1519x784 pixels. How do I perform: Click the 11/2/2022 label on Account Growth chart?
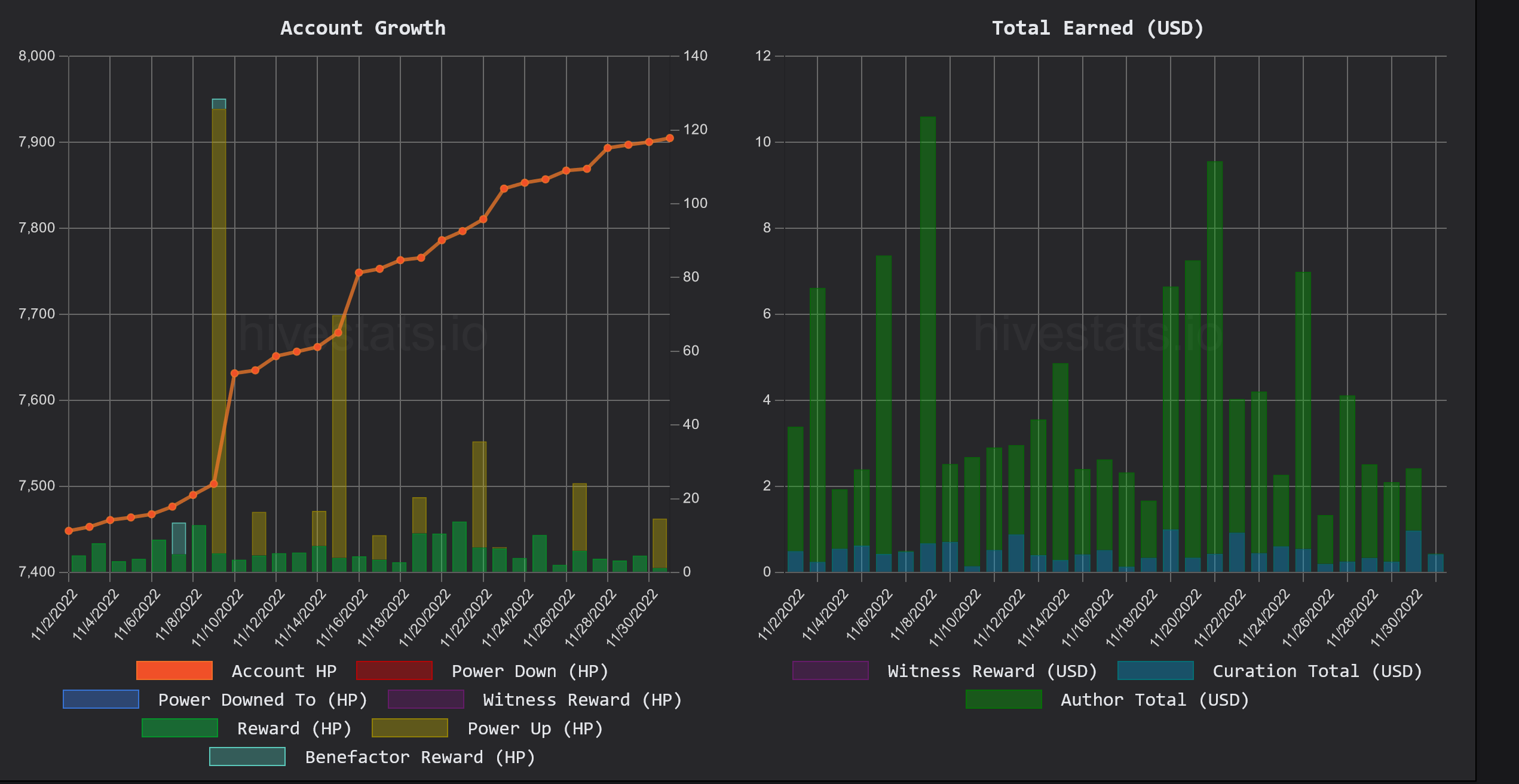[54, 615]
